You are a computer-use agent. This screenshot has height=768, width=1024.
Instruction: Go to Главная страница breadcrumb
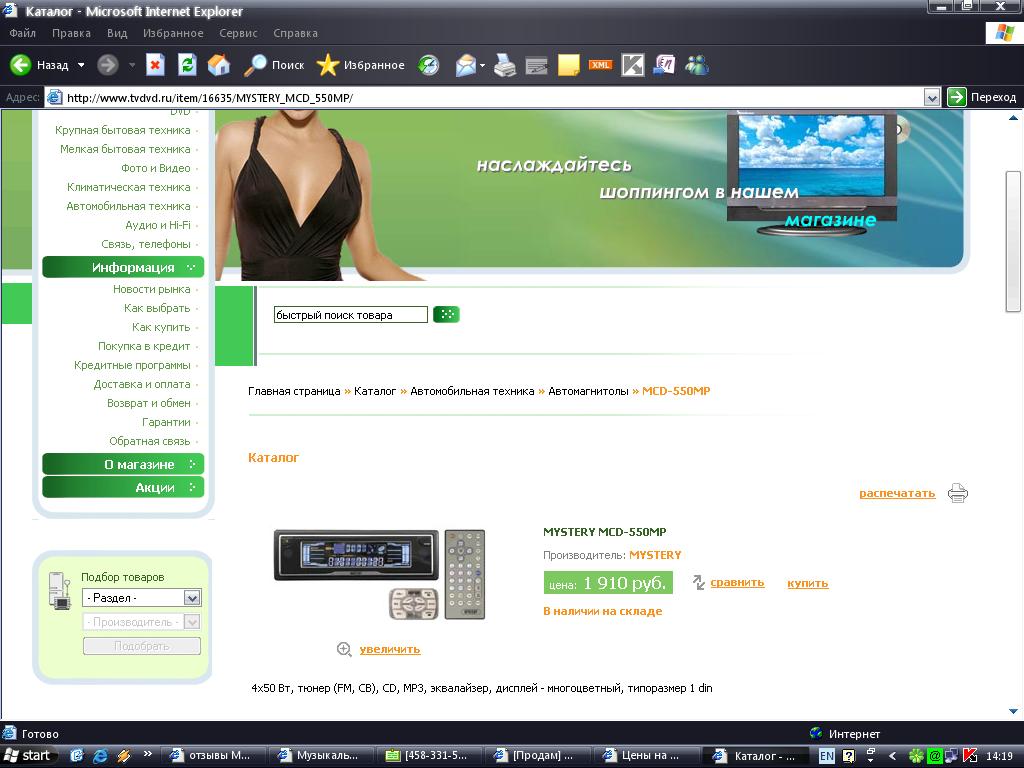coord(294,391)
